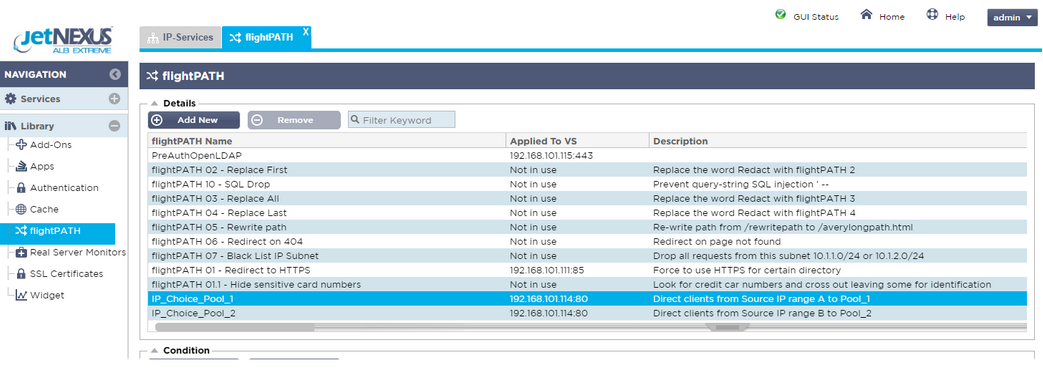Click the Authentication padlock icon
Image resolution: width=1043 pixels, height=369 pixels.
(21, 188)
